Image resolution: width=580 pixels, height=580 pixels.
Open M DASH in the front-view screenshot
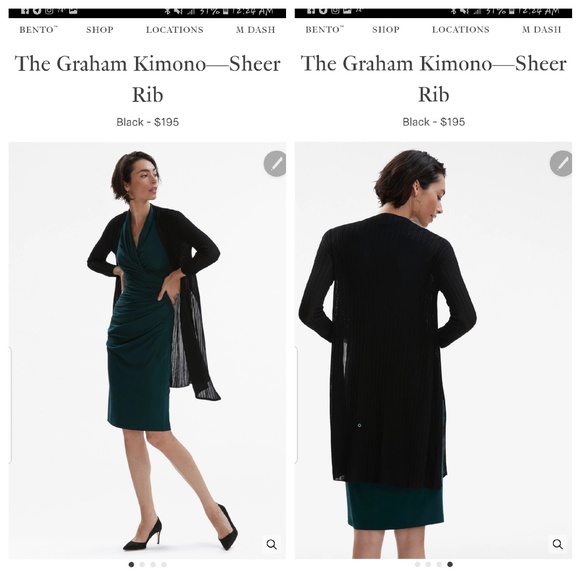click(x=255, y=30)
